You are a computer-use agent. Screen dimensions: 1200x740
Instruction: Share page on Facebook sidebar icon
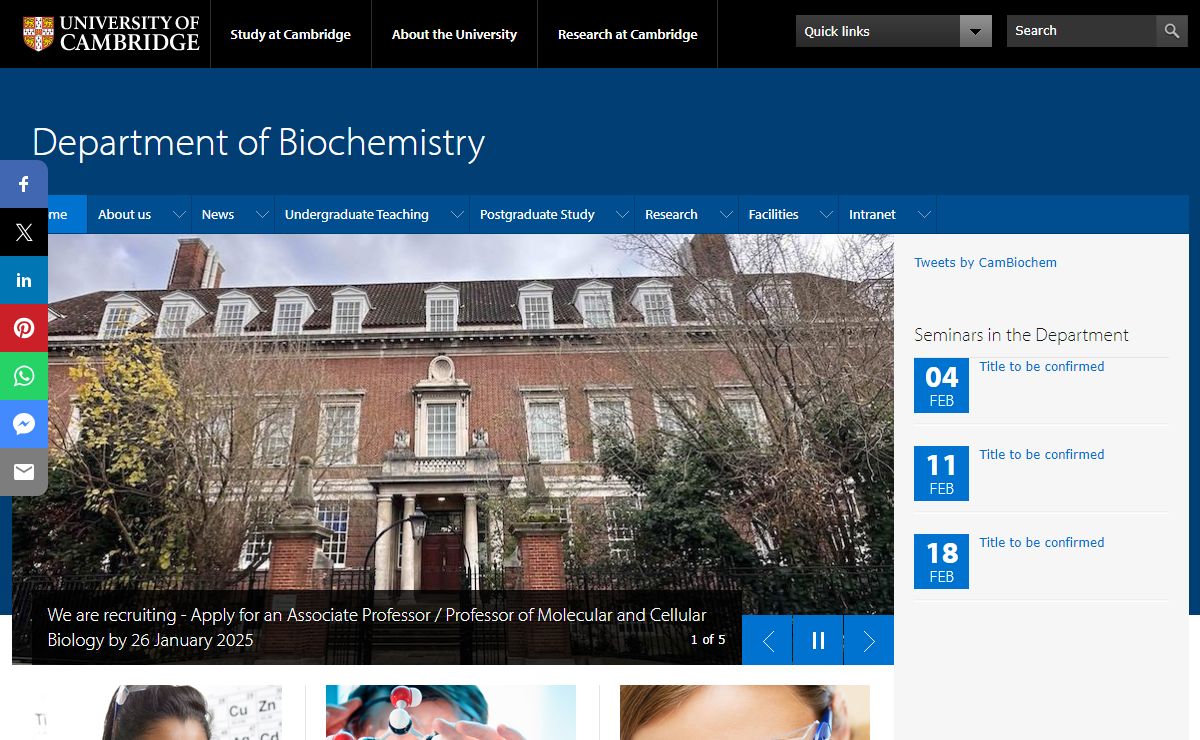24,184
